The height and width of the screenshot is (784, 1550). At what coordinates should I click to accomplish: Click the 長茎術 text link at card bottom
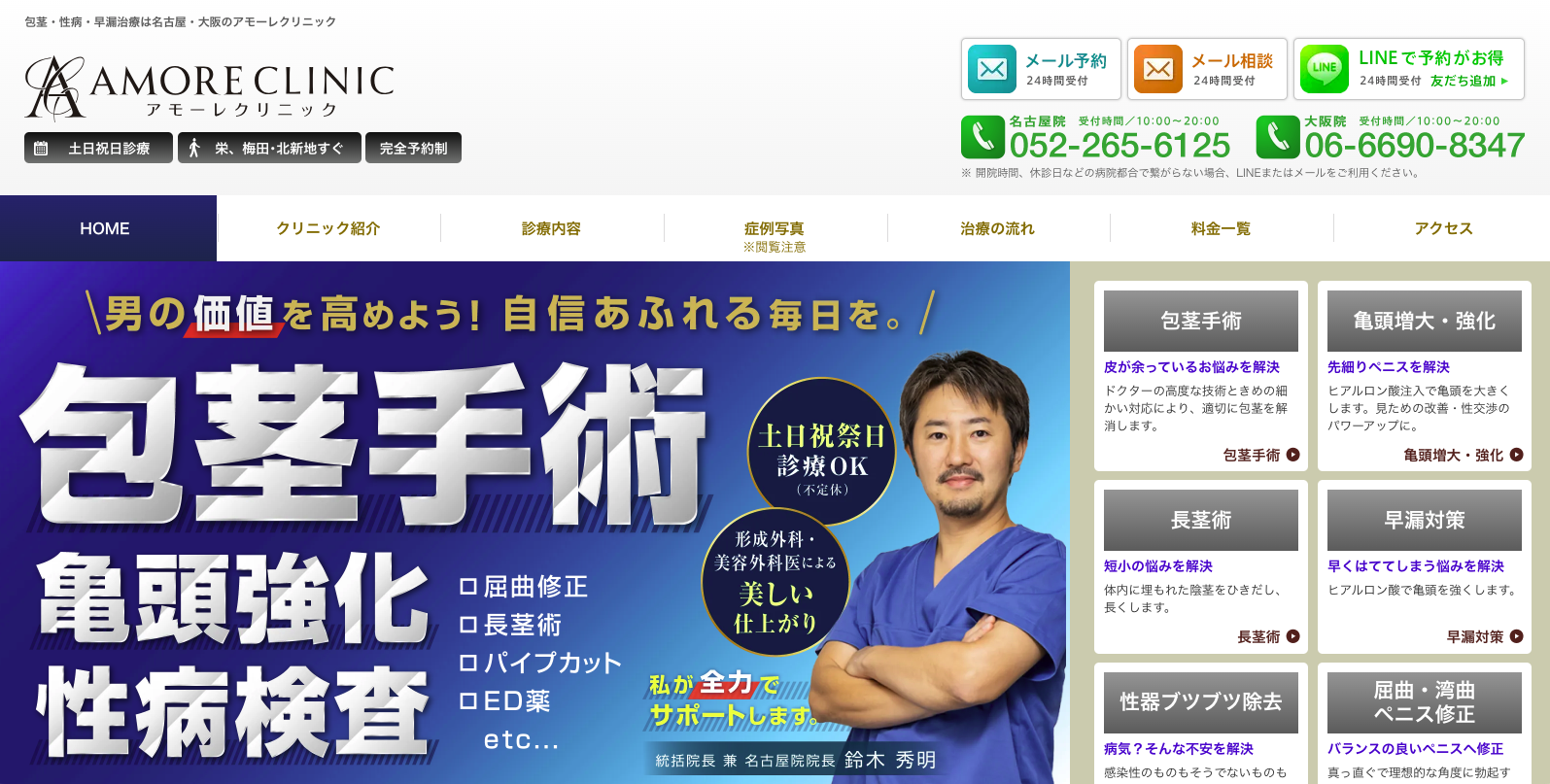(1258, 636)
